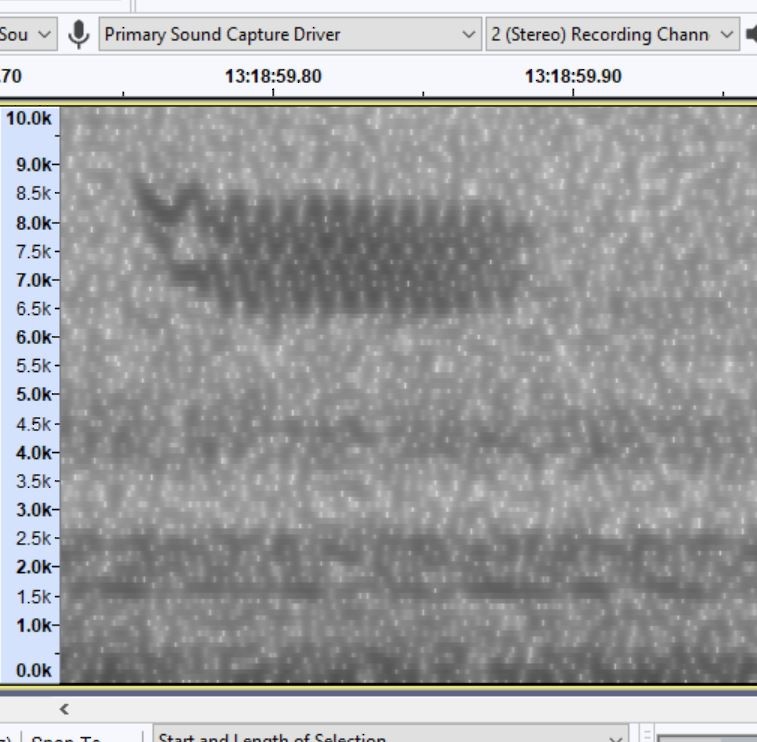Click the 1.0k label on the frequency scale
This screenshot has width=757, height=742.
[x=33, y=625]
